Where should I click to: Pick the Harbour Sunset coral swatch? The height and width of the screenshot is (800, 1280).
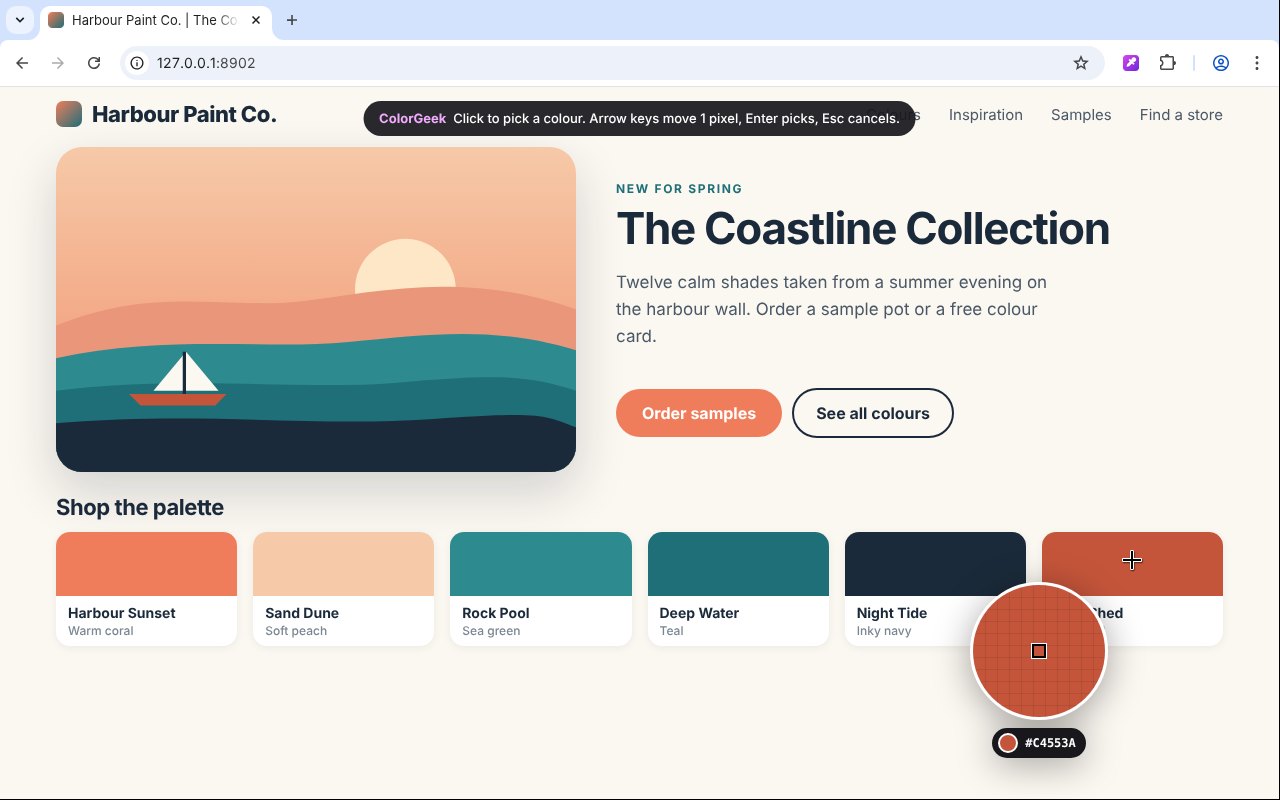146,564
